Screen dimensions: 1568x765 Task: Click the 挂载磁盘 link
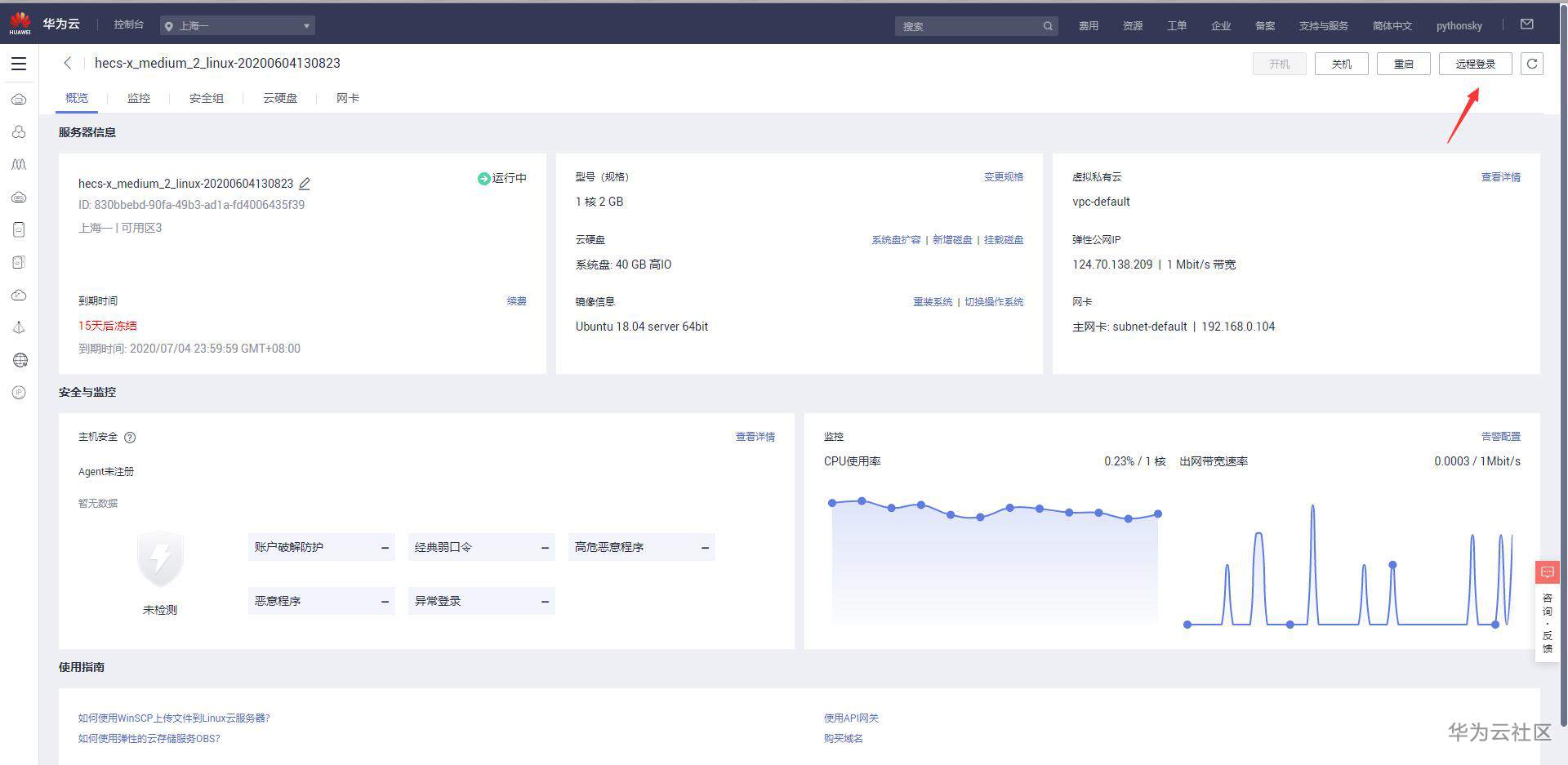[1004, 240]
